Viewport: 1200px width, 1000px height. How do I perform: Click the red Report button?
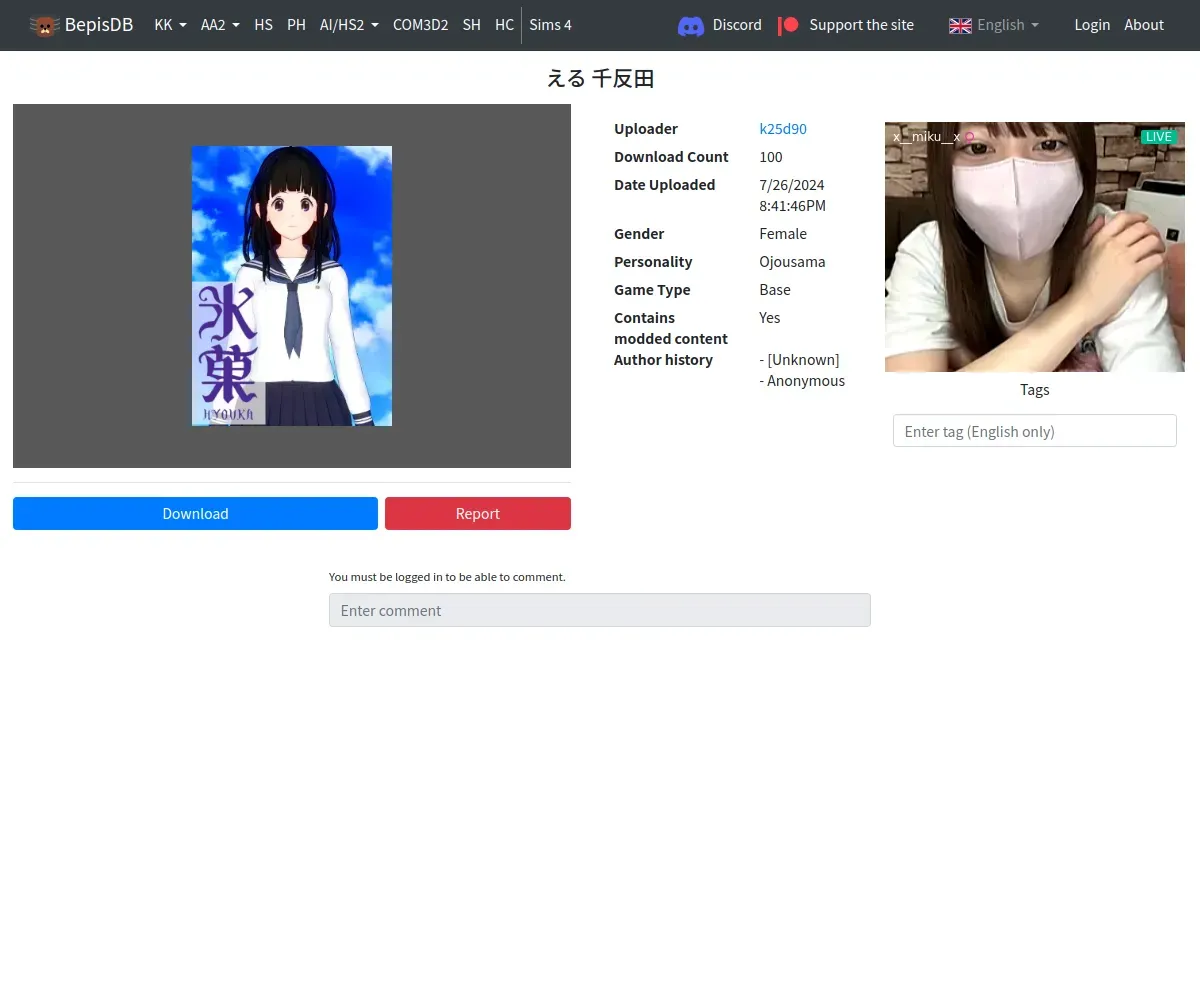[478, 514]
